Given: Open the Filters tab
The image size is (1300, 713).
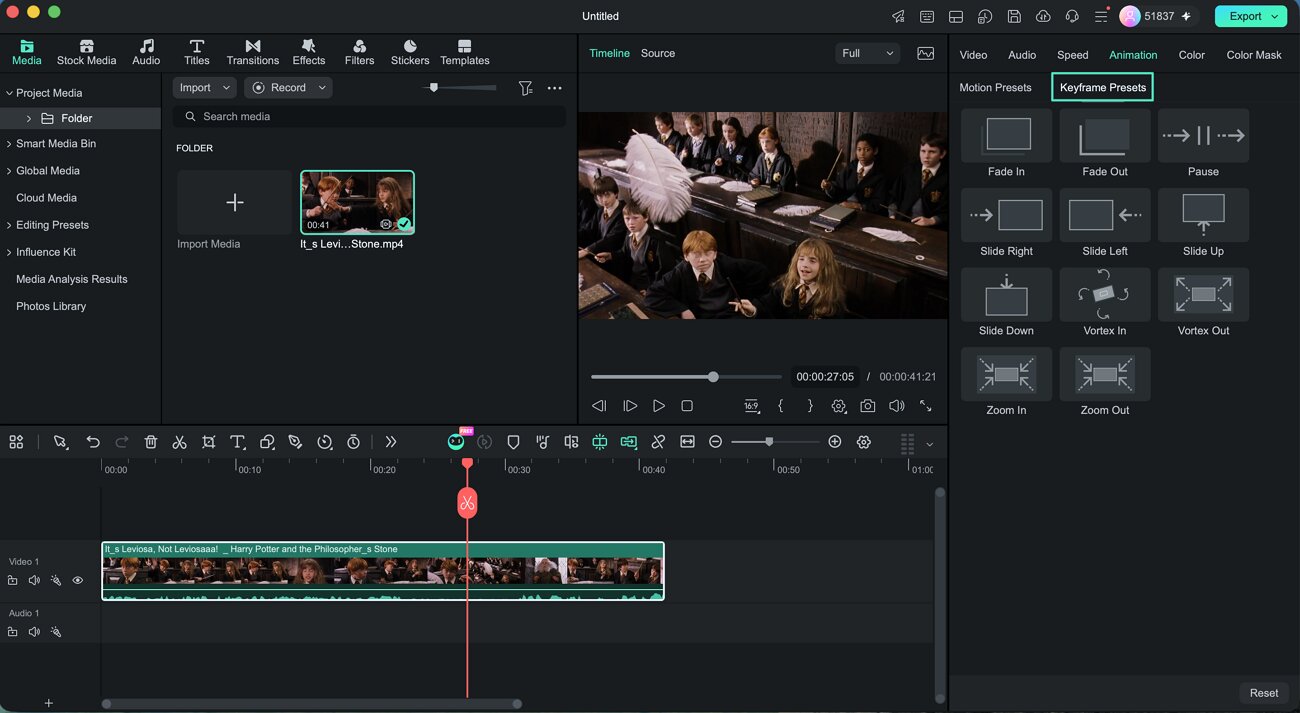Looking at the screenshot, I should [359, 53].
